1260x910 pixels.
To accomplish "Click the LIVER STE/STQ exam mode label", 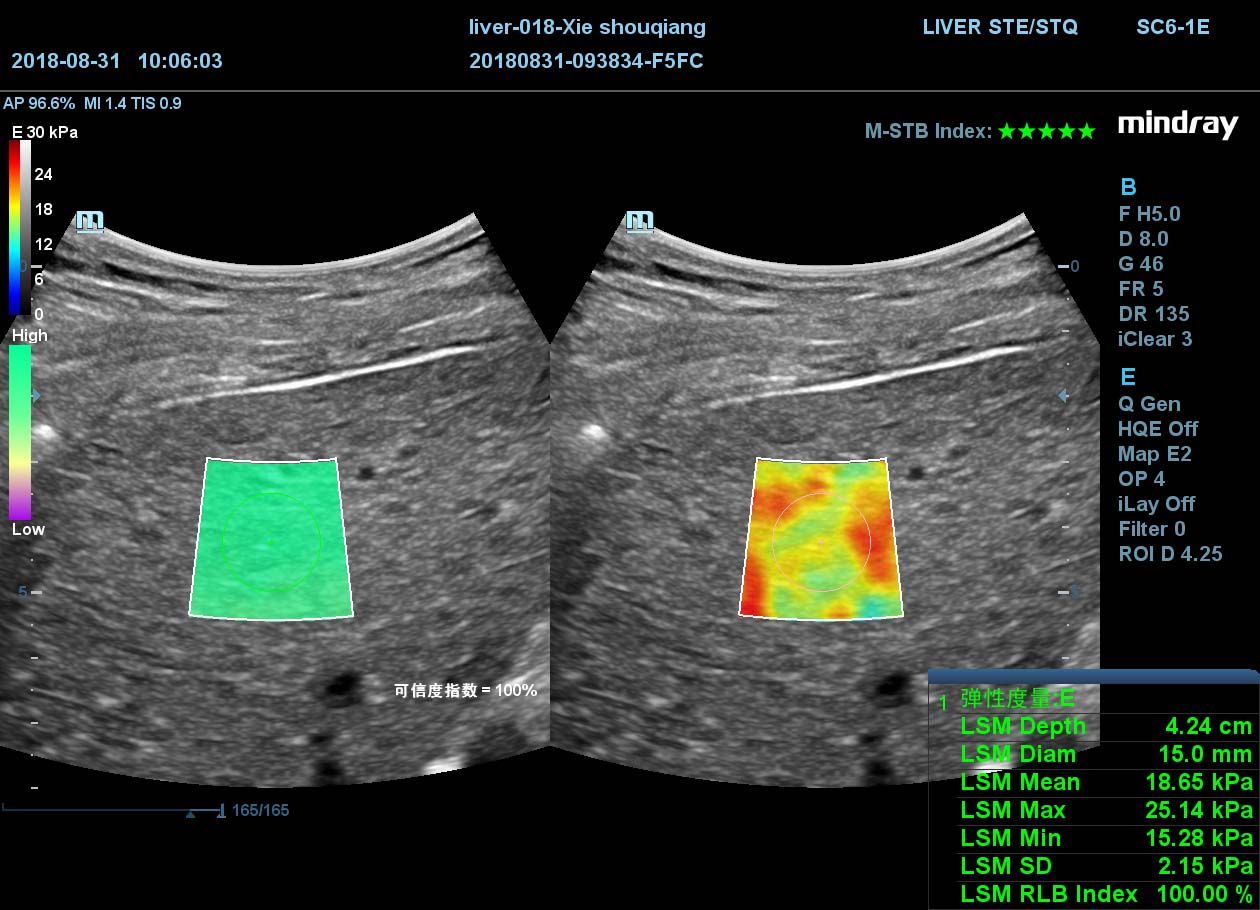I will coord(1000,27).
